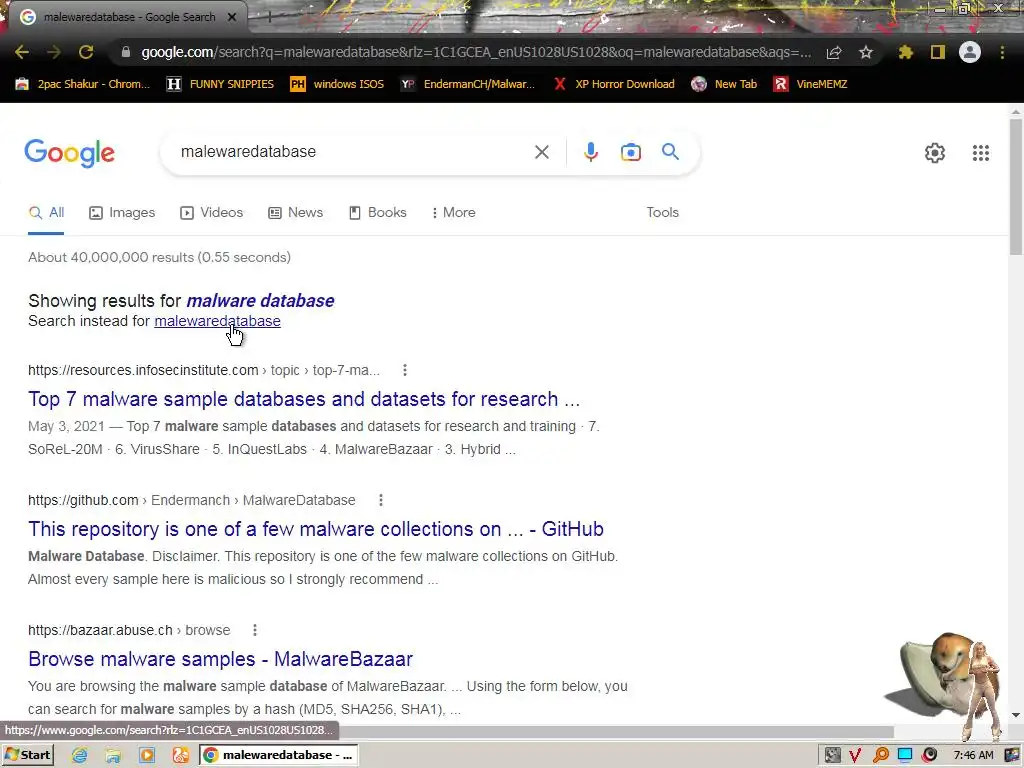Click the 7:46 AM clock
Screen dimensions: 1024x768
pyautogui.click(x=973, y=755)
